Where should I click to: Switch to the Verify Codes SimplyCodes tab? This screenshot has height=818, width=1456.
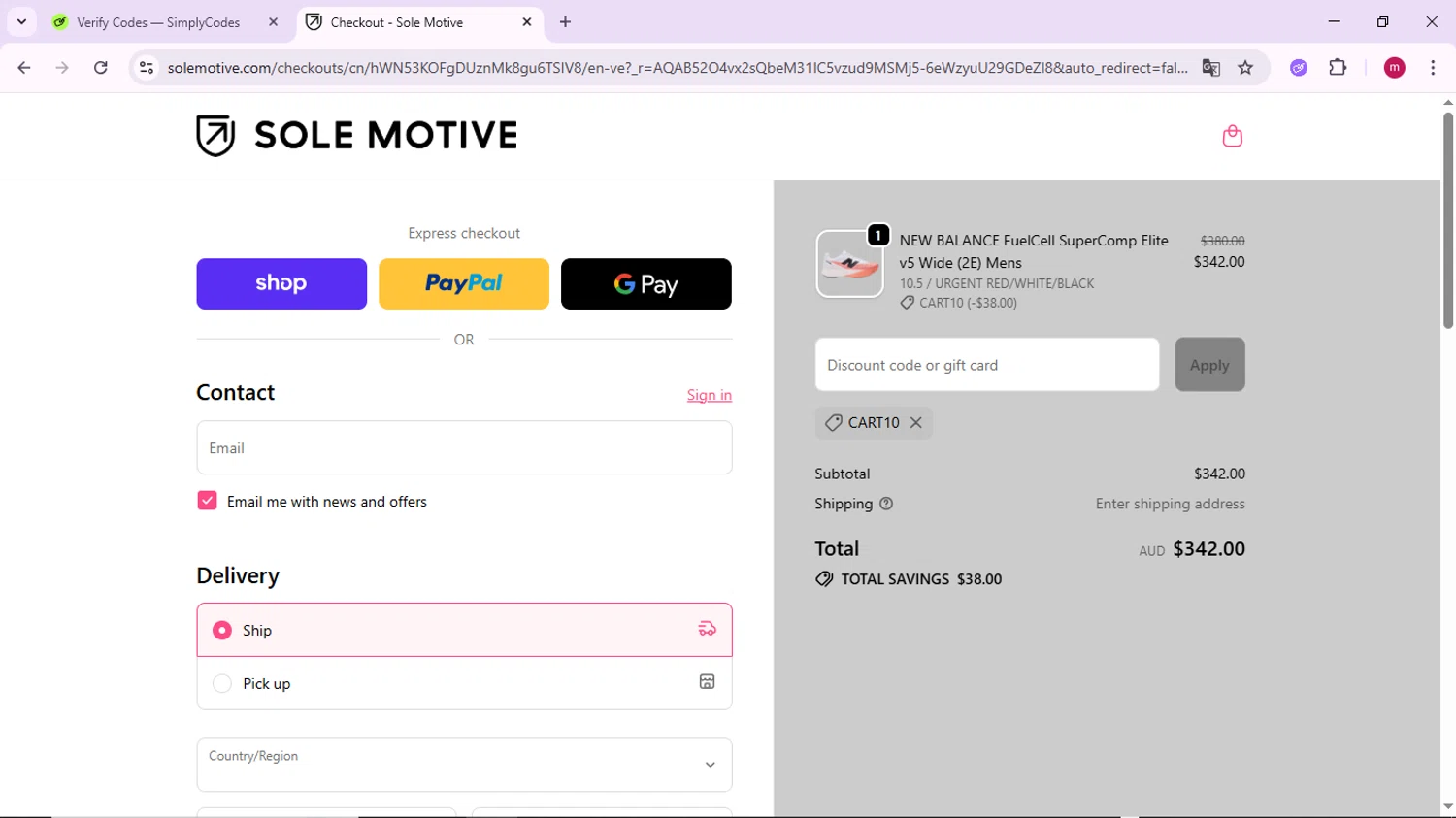pyautogui.click(x=157, y=22)
